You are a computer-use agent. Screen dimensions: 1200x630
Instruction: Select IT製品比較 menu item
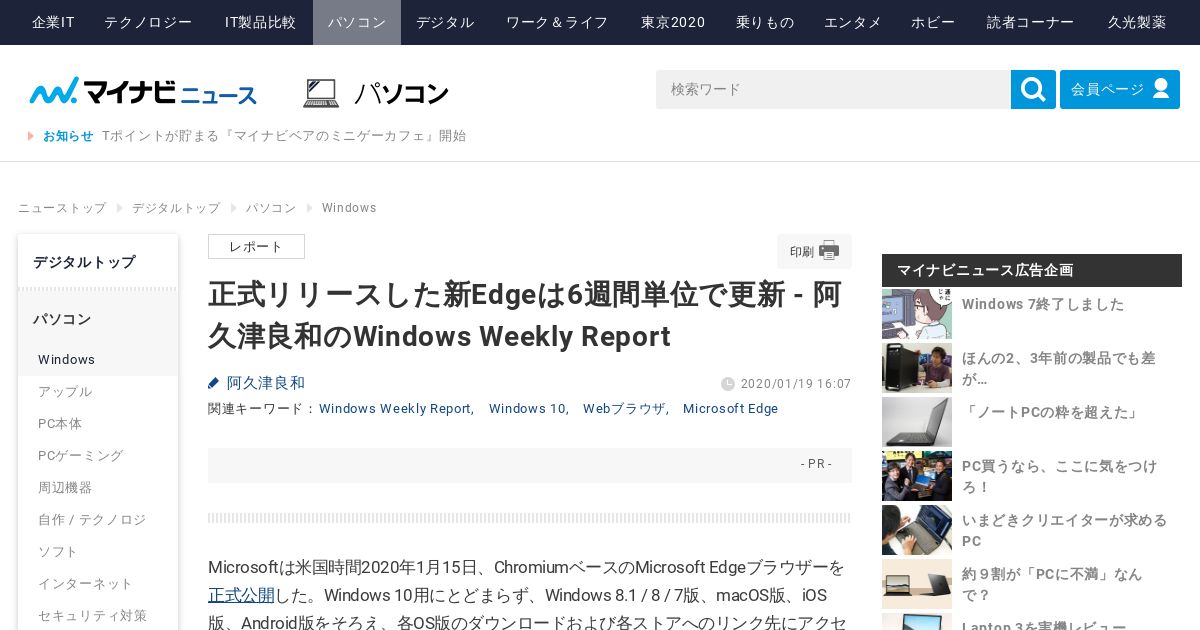coord(260,22)
